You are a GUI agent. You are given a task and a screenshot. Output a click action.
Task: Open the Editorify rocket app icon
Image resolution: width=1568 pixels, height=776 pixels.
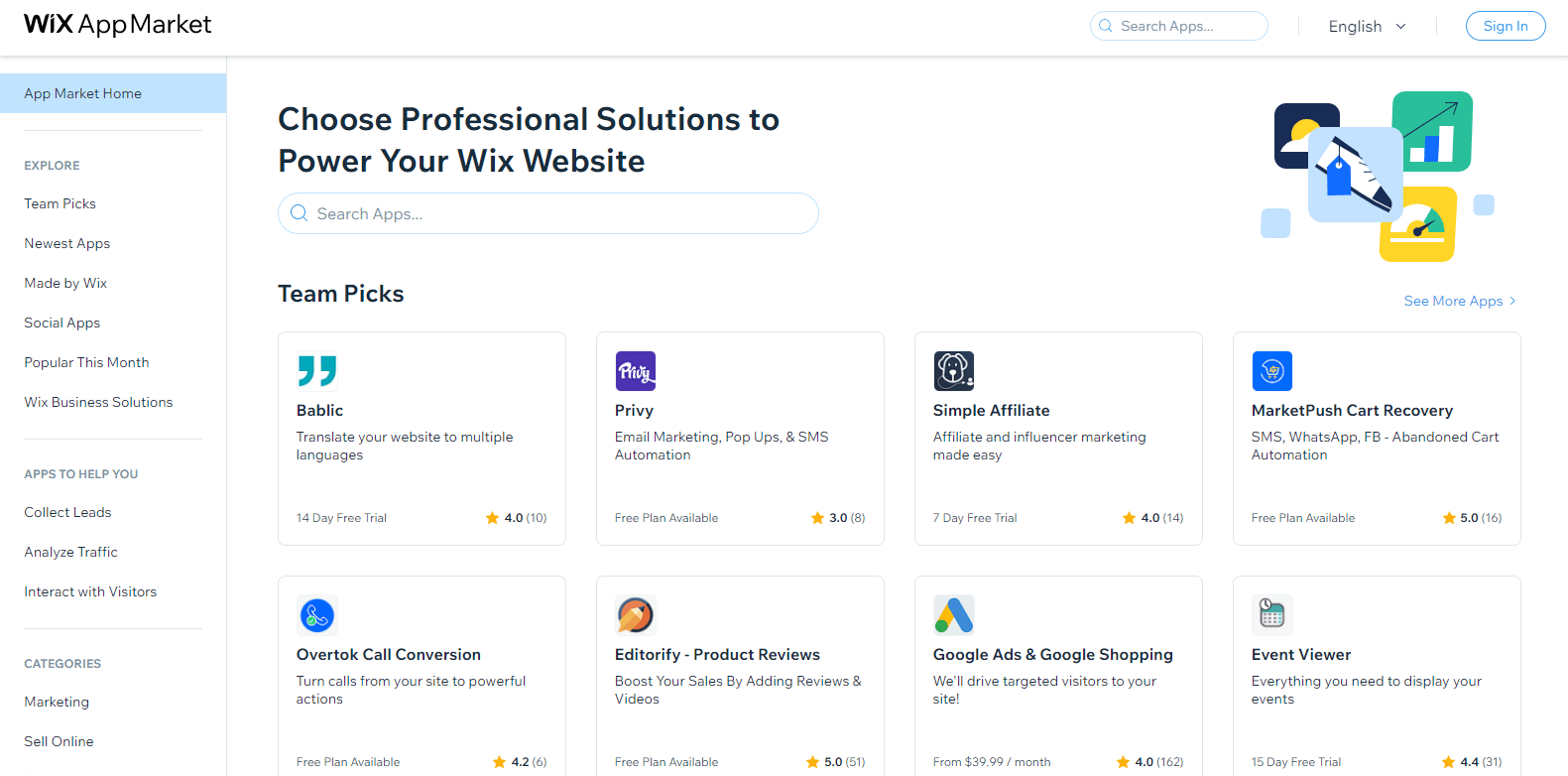point(636,615)
